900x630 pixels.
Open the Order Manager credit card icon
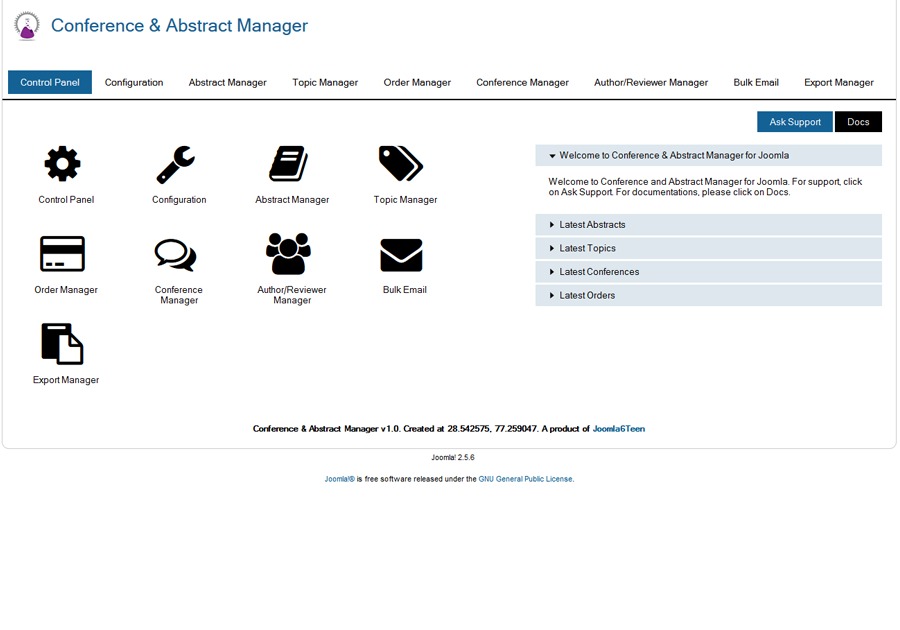tap(63, 254)
